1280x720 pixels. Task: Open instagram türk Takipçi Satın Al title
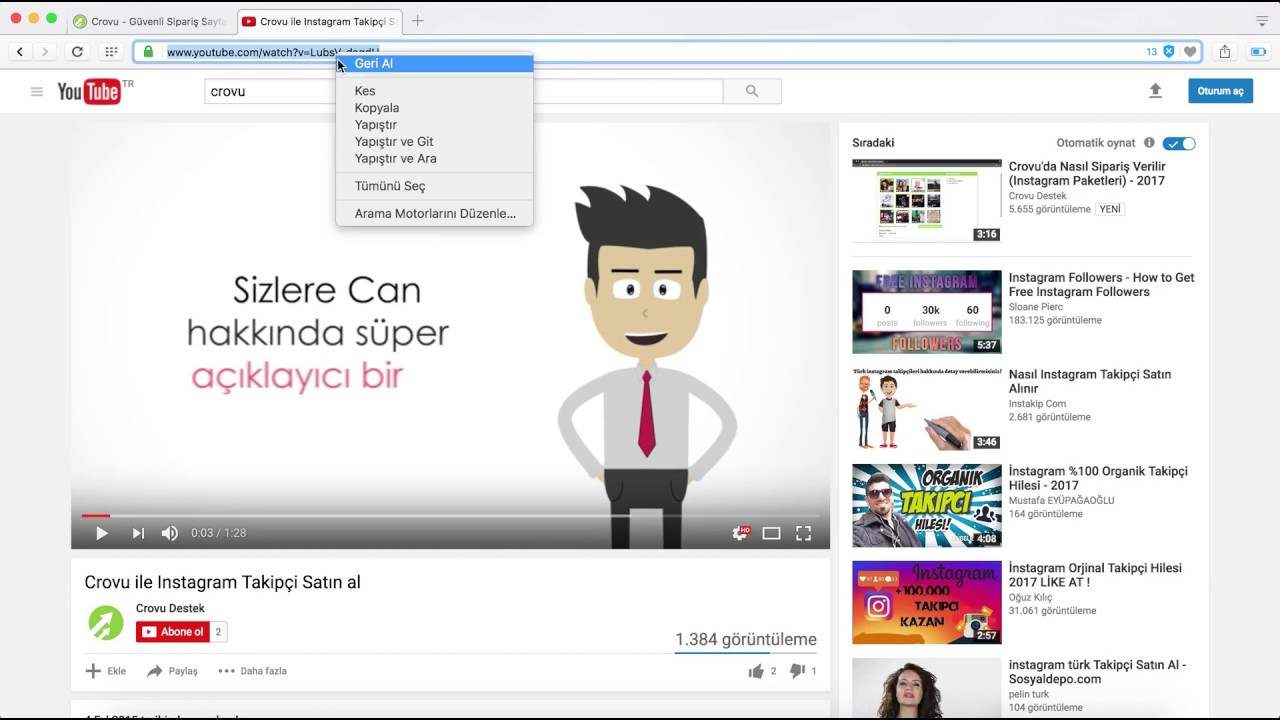click(1097, 672)
